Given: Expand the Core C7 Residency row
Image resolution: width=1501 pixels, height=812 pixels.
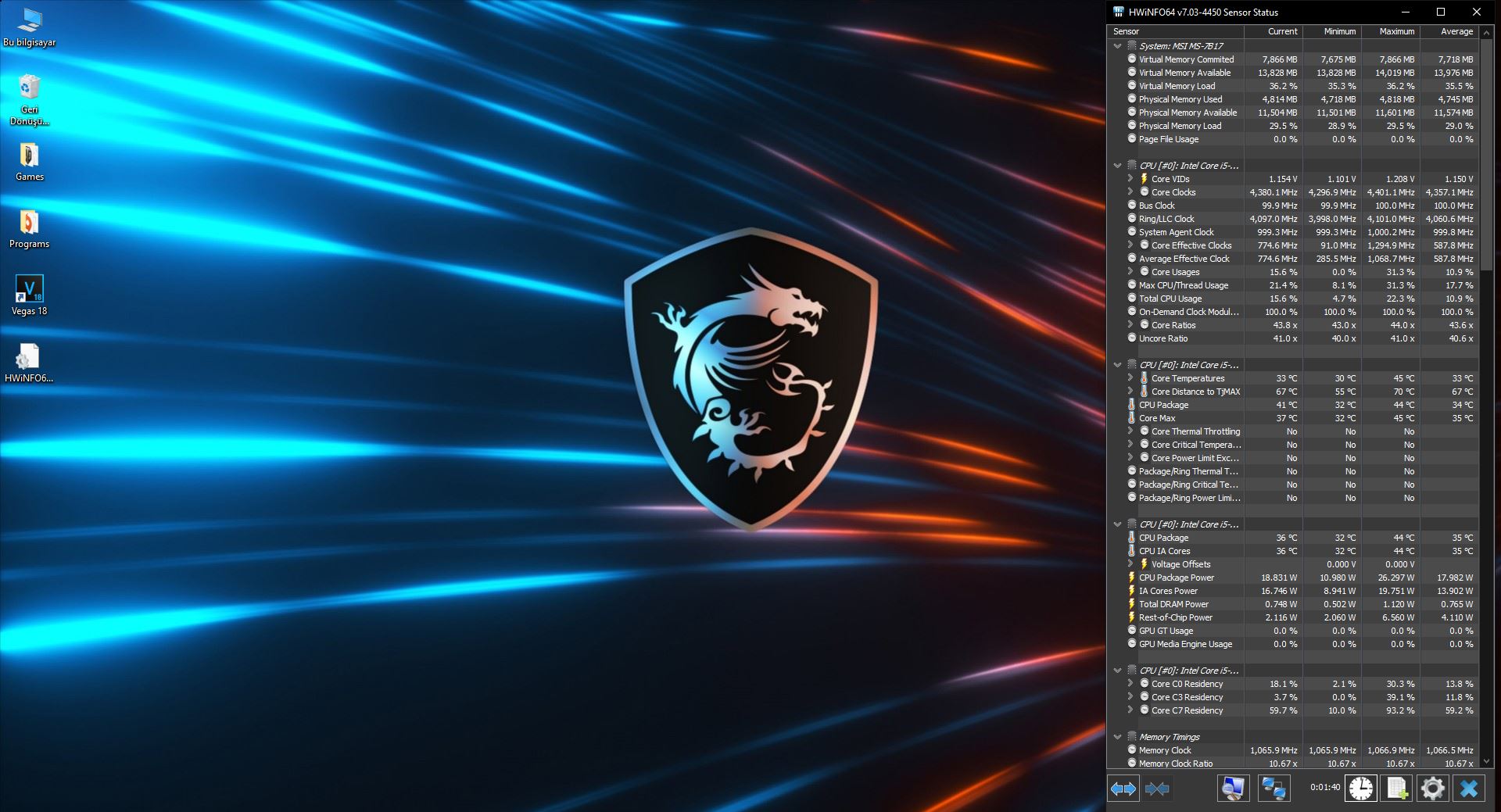Looking at the screenshot, I should pyautogui.click(x=1130, y=710).
